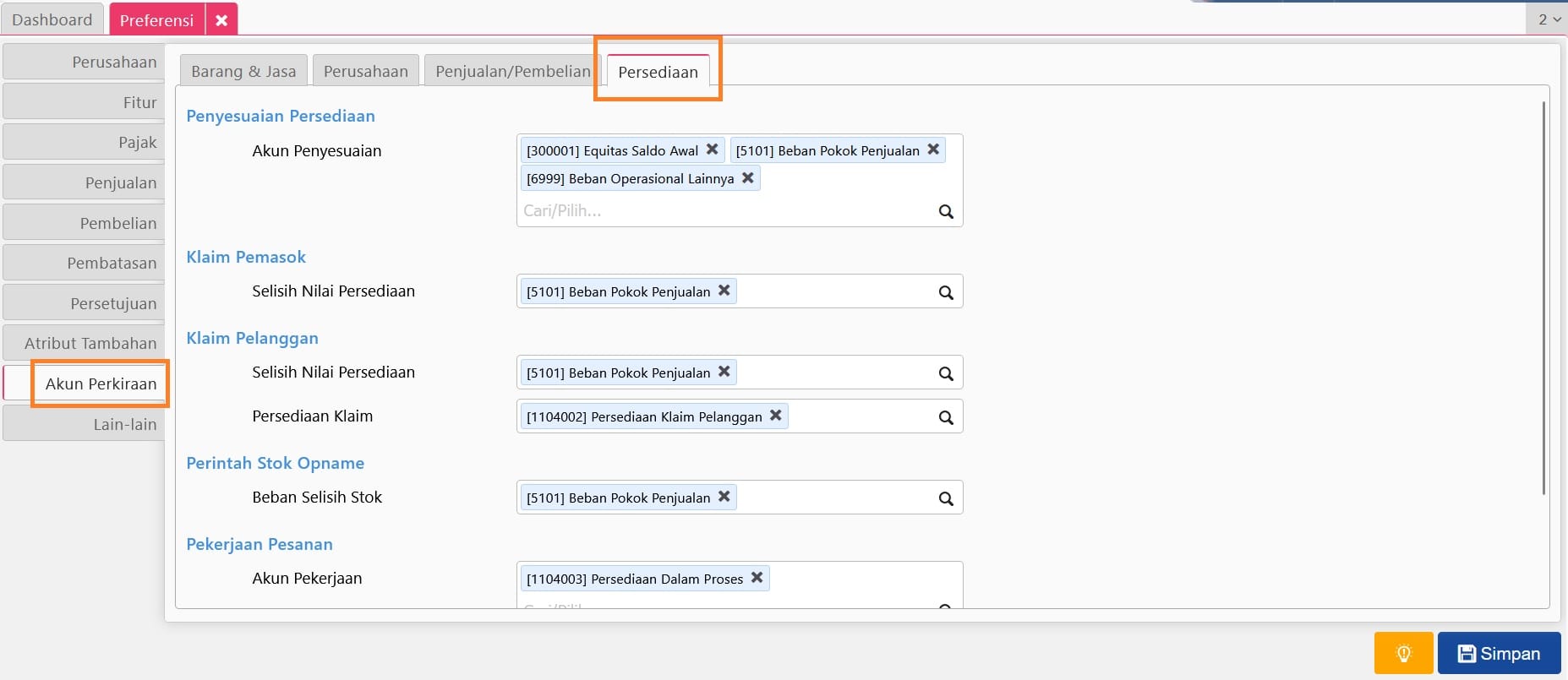Click the Penyesuaian Persediaan heading
Screen dimensions: 1568x680
click(281, 116)
